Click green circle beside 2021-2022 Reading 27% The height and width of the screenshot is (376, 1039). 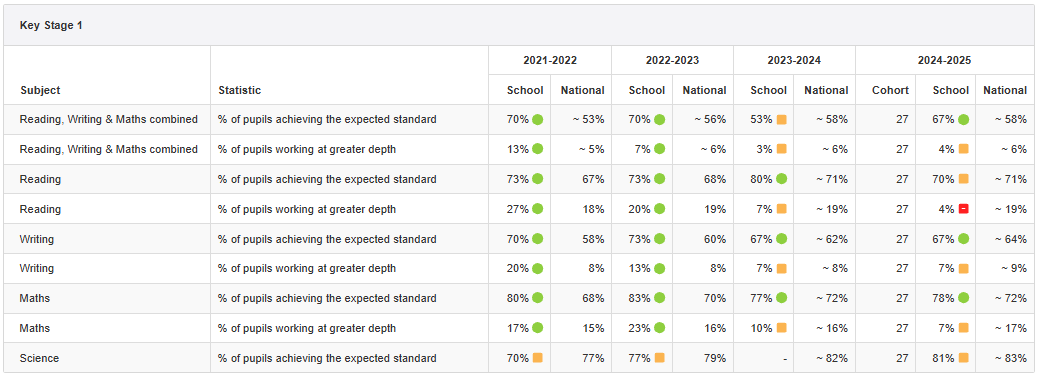pos(537,209)
